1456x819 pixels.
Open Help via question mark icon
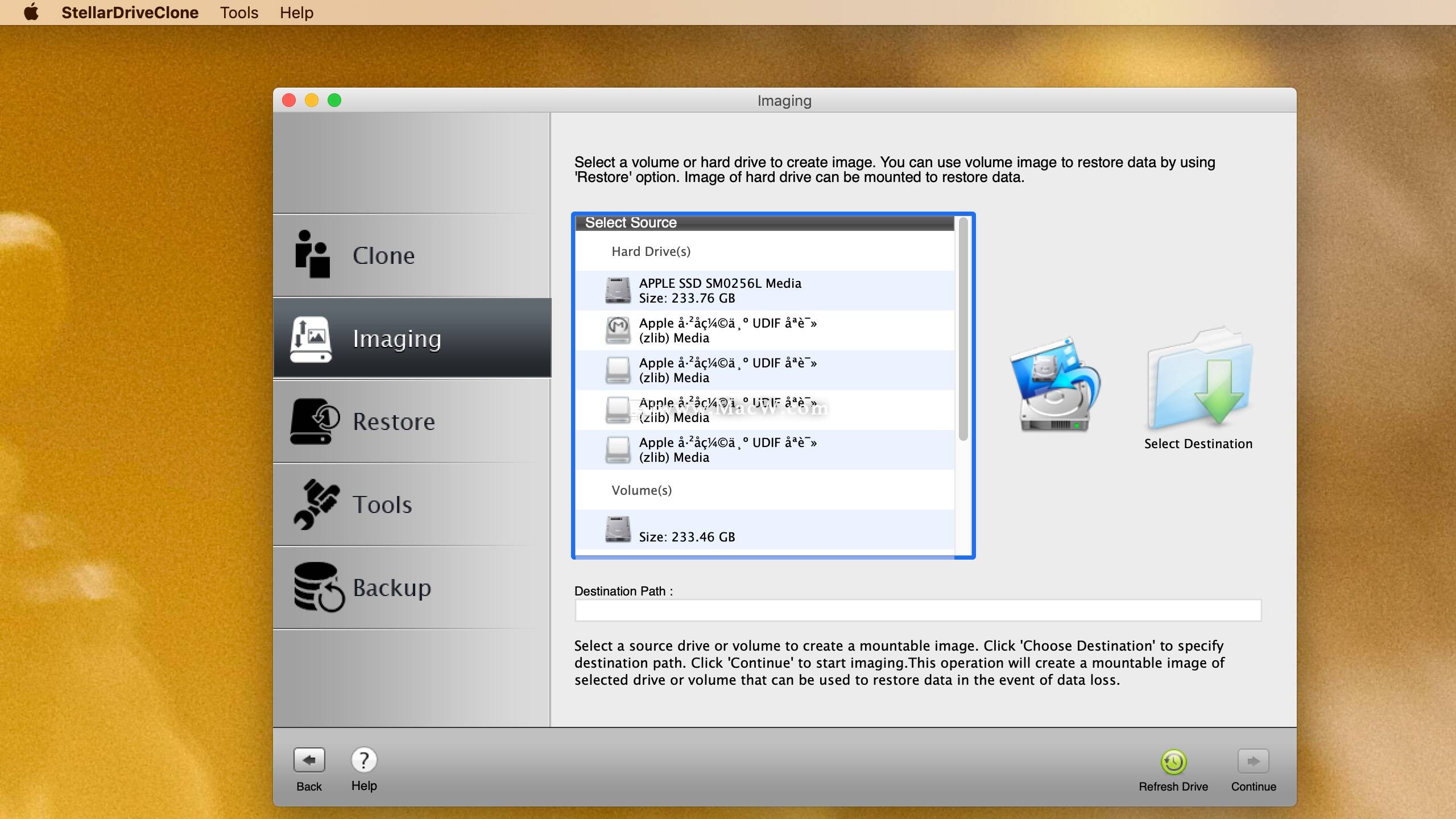[x=364, y=760]
